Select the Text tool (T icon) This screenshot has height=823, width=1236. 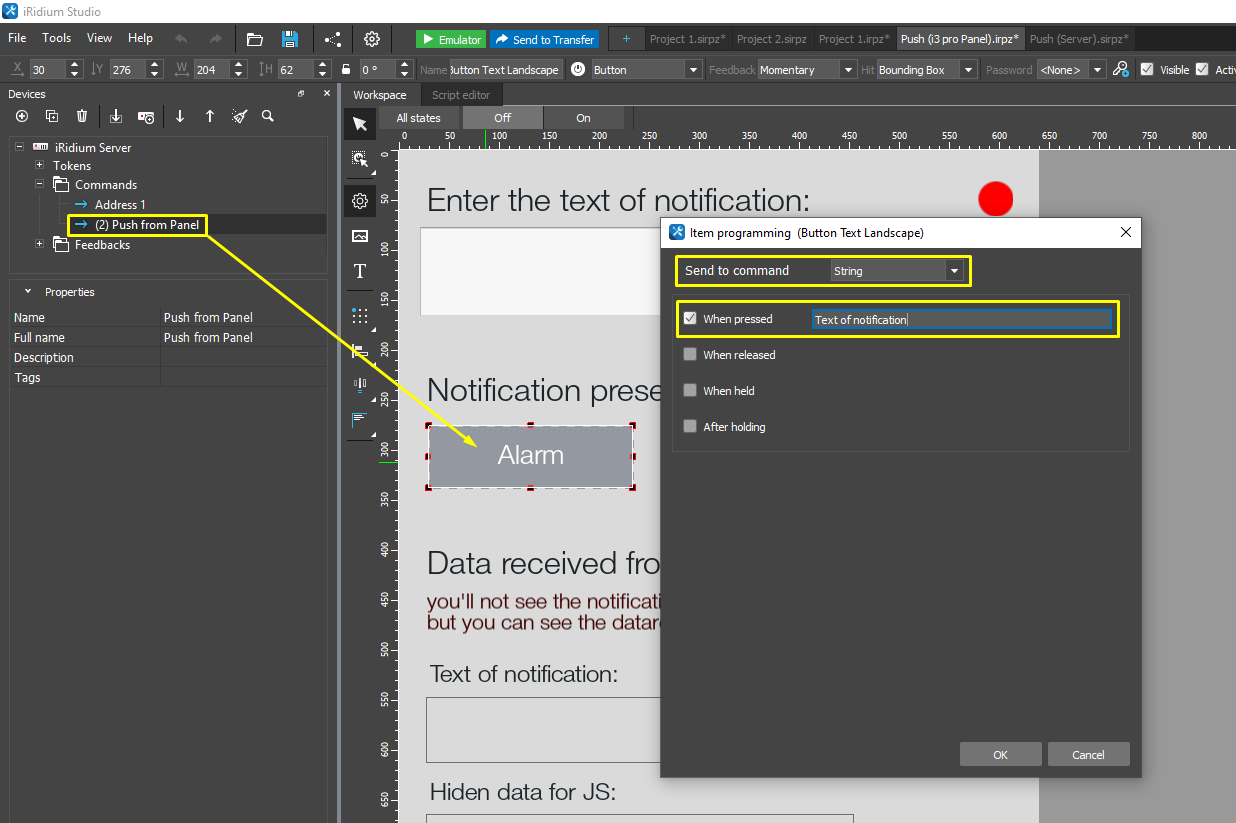(x=360, y=272)
